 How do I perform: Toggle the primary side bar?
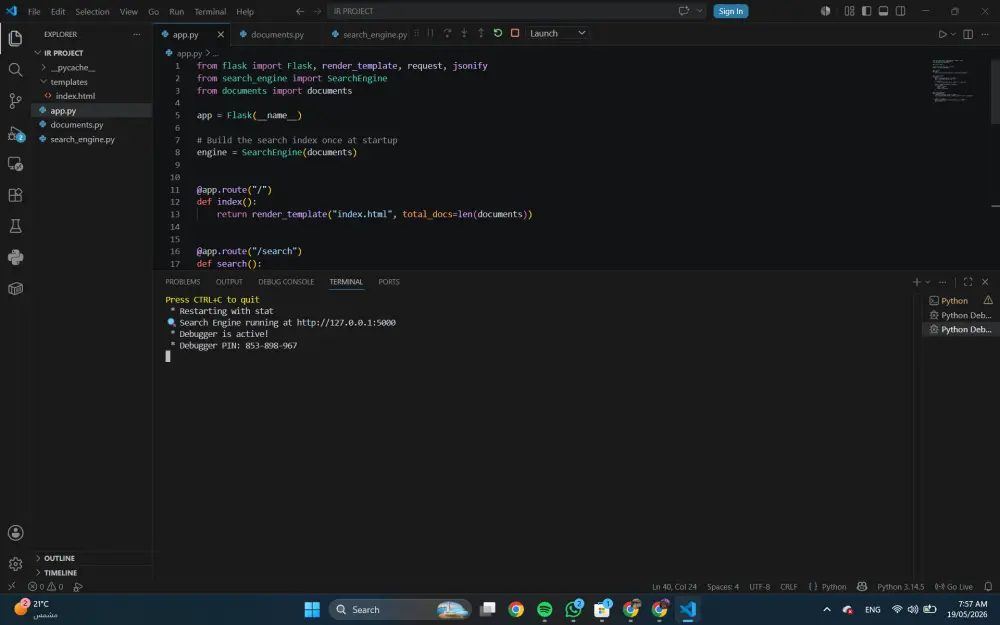(x=866, y=11)
